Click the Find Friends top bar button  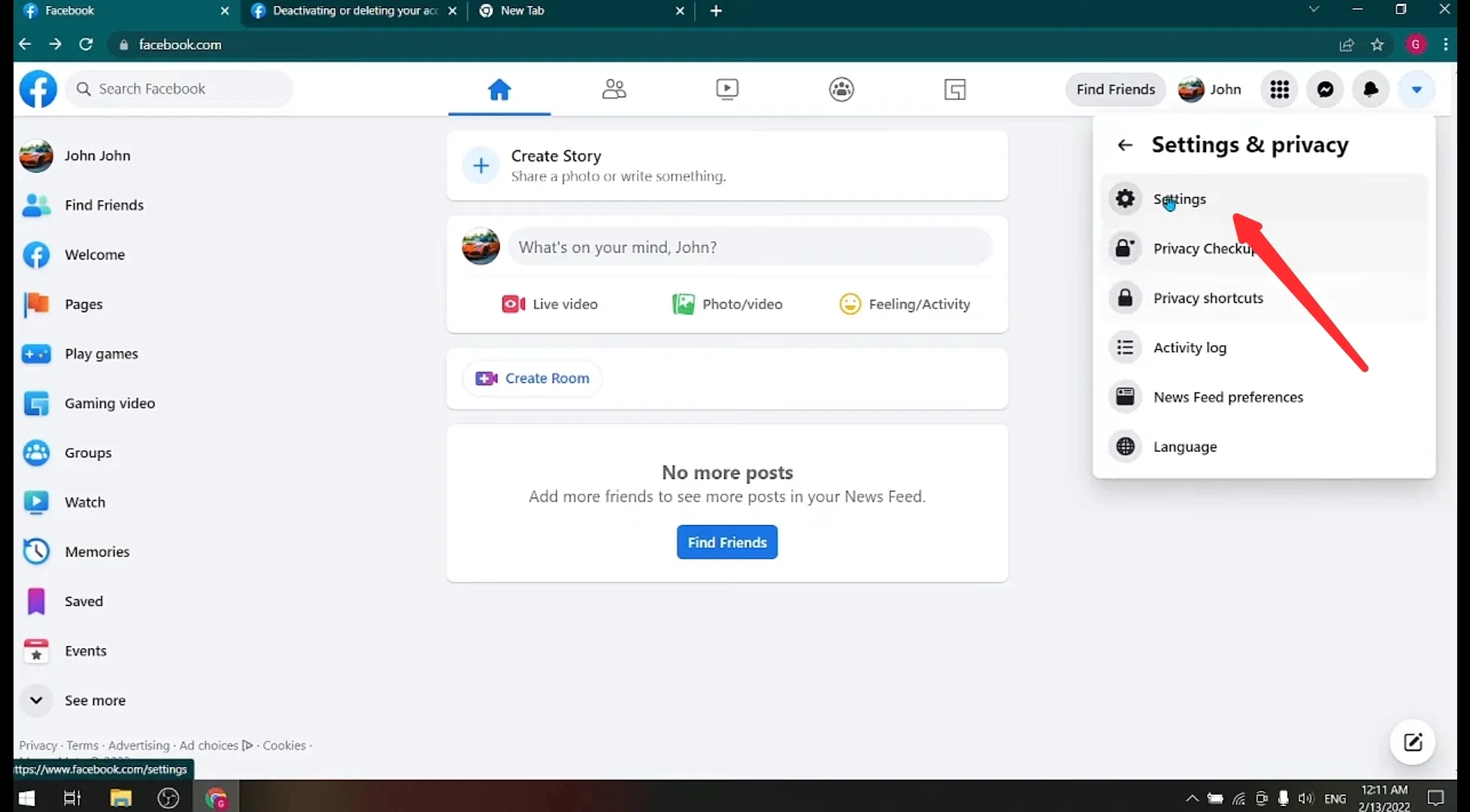pos(1115,89)
